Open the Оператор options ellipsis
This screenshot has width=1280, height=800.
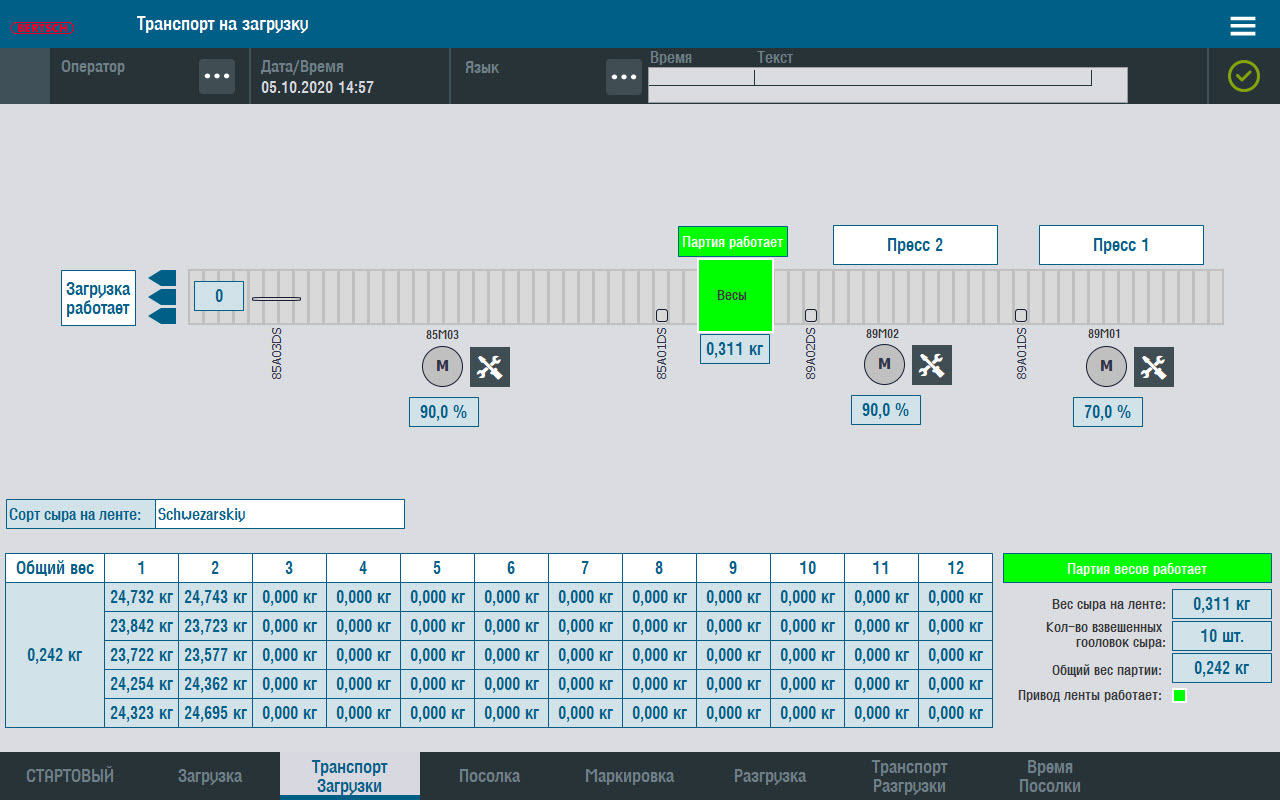click(x=217, y=77)
